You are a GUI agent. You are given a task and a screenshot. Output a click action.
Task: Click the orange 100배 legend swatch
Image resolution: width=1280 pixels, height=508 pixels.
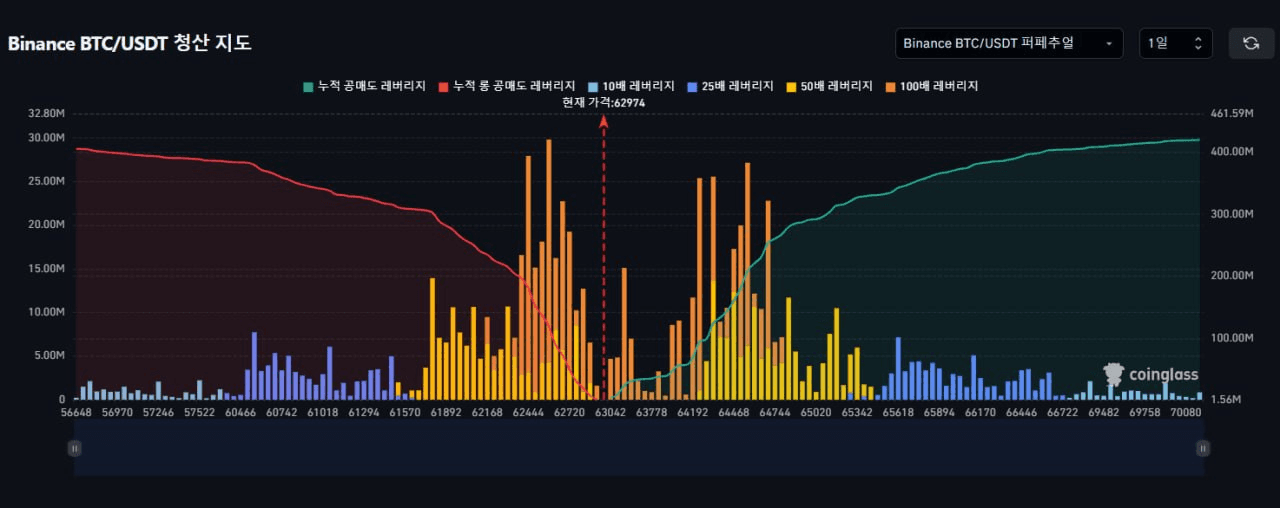coord(891,86)
